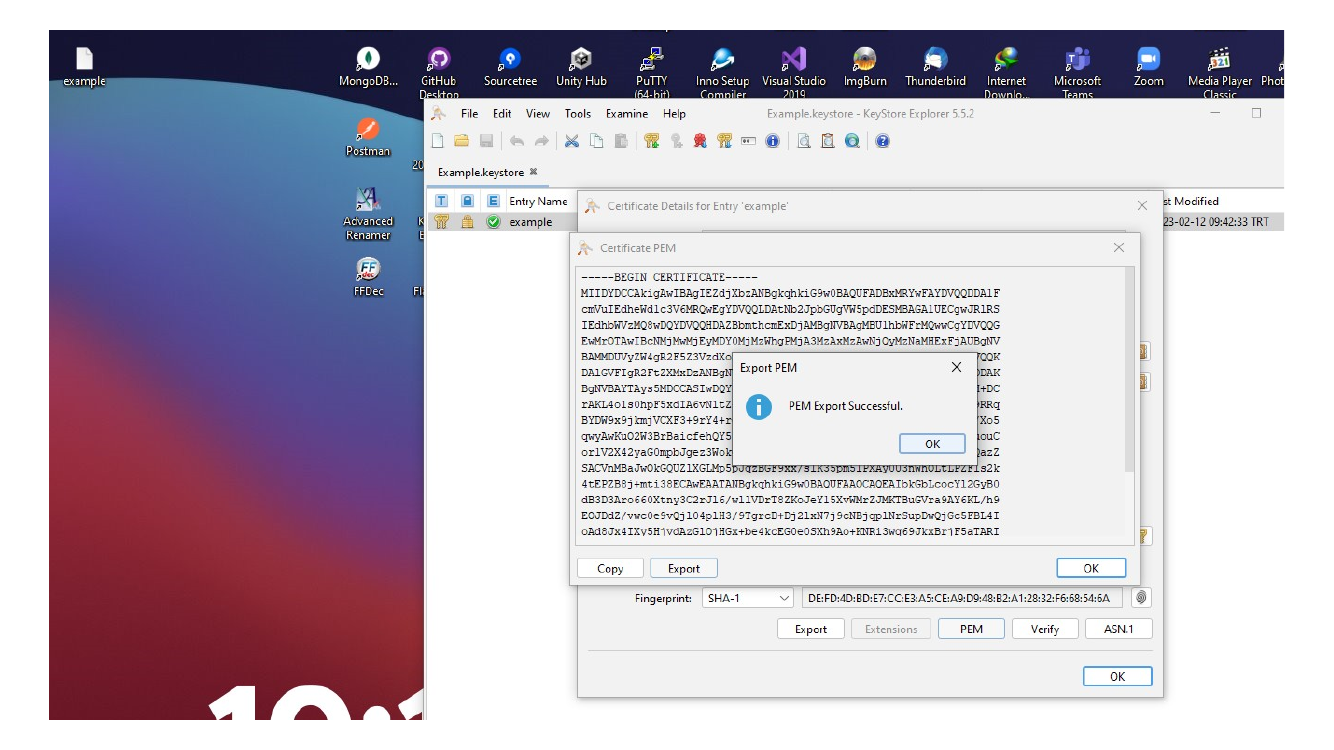The image size is (1334, 750).
Task: Click the Generate Secret Key icon
Action: [x=676, y=141]
